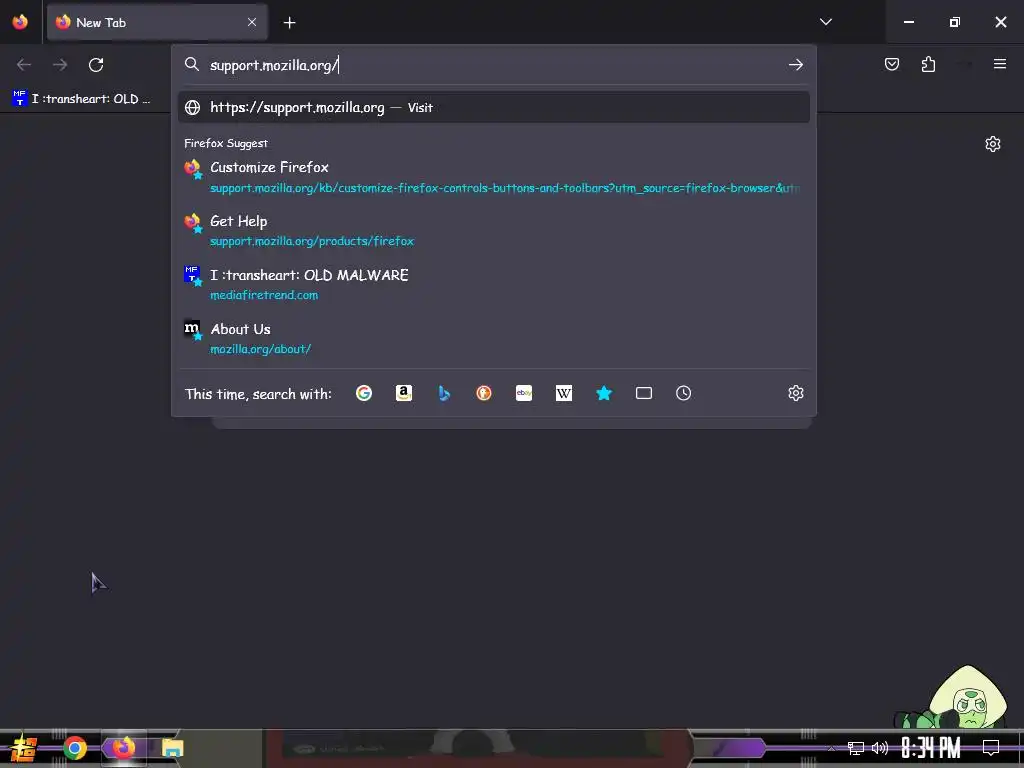Click Firefox icon in the taskbar
Screen dimensions: 1024x768
click(x=123, y=747)
